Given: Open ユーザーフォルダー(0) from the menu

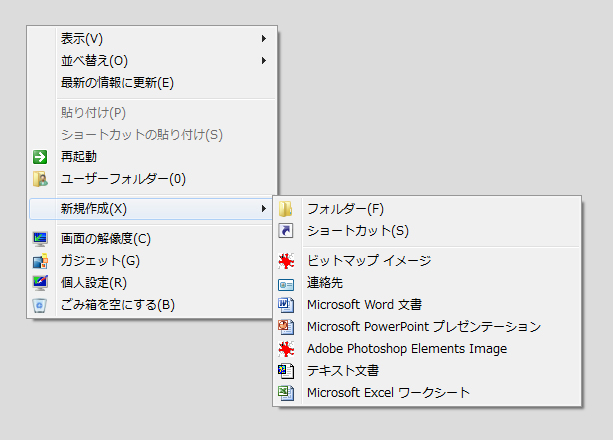Looking at the screenshot, I should click(153, 179).
